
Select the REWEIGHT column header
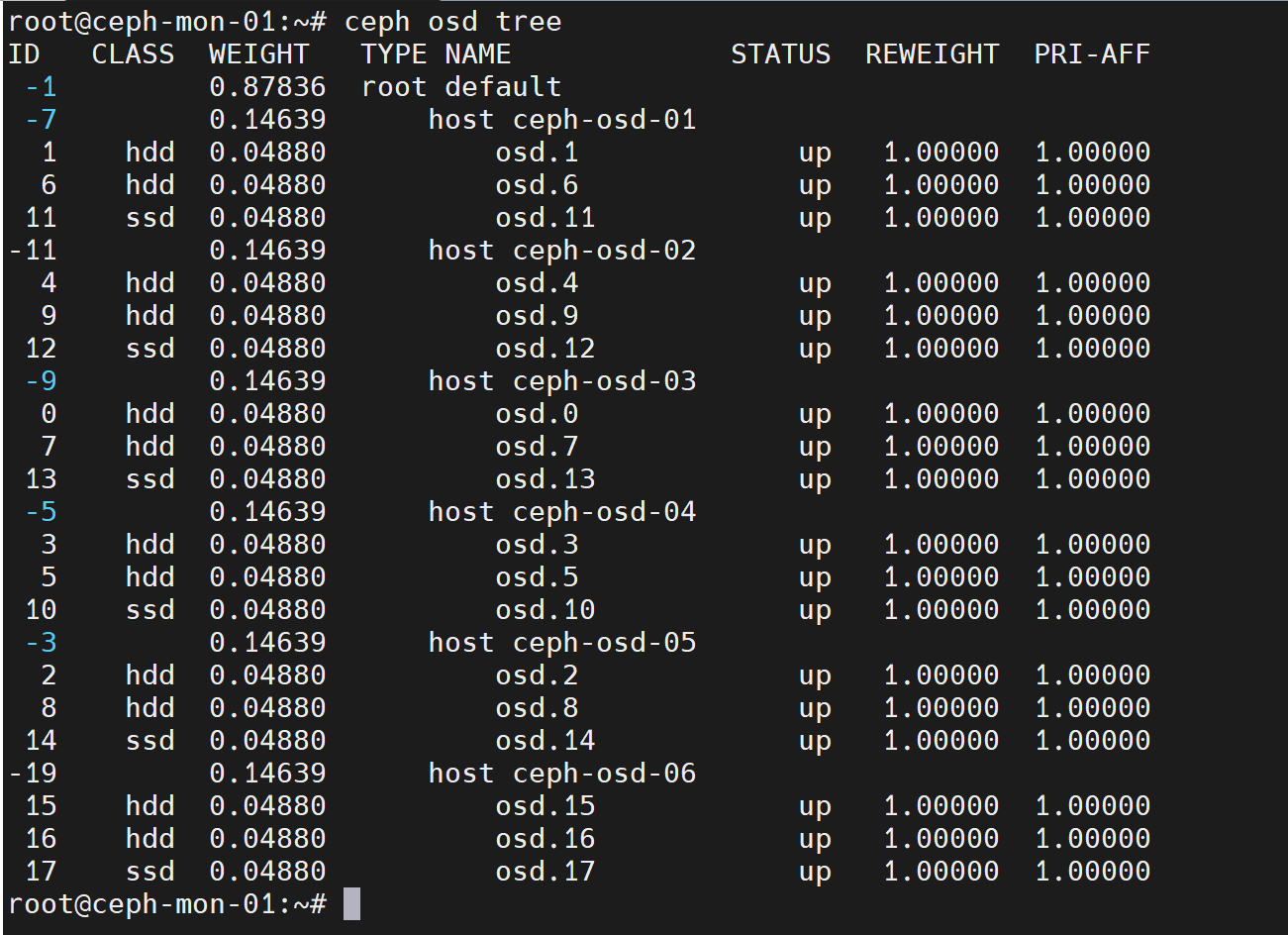(932, 53)
